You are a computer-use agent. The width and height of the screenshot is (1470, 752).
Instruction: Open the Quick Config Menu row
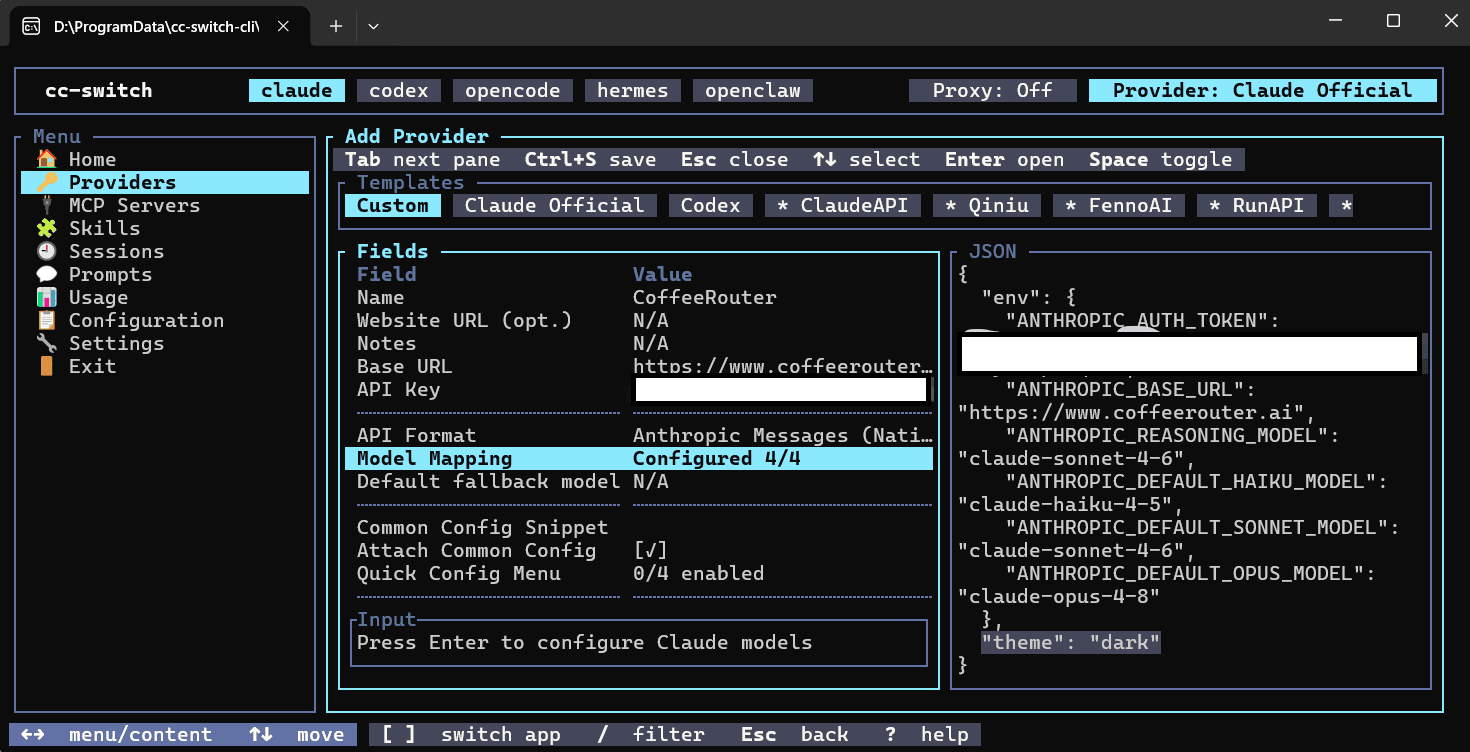click(639, 573)
